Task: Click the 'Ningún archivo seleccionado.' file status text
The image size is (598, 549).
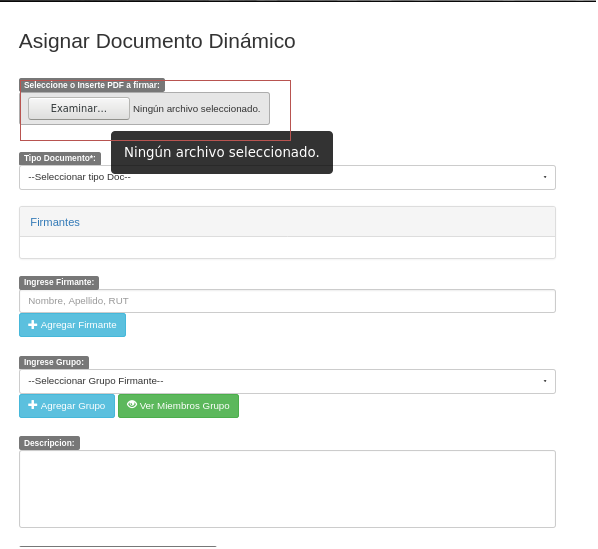Action: coord(197,109)
